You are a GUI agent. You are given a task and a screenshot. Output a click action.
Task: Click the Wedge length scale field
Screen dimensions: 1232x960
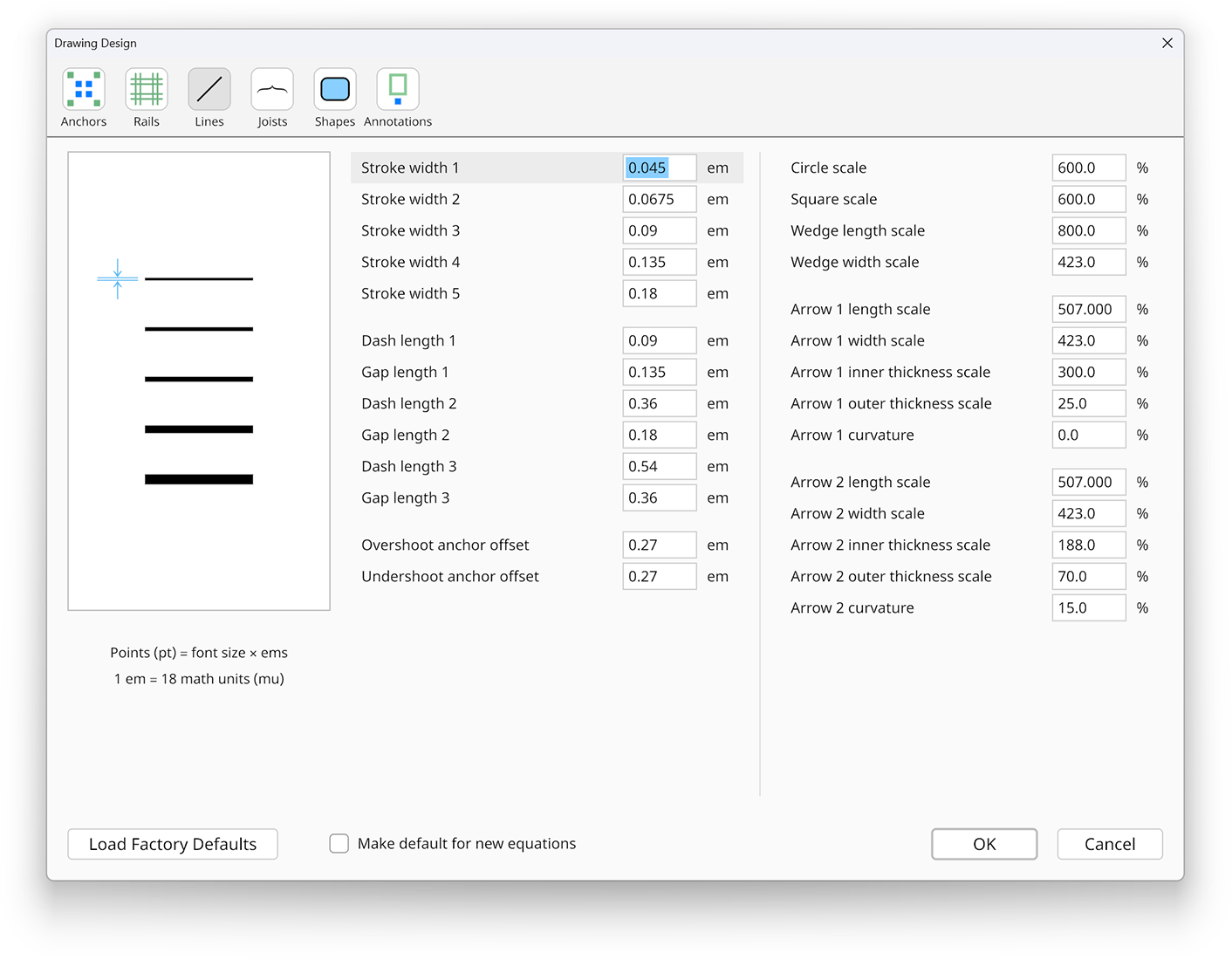[1088, 230]
